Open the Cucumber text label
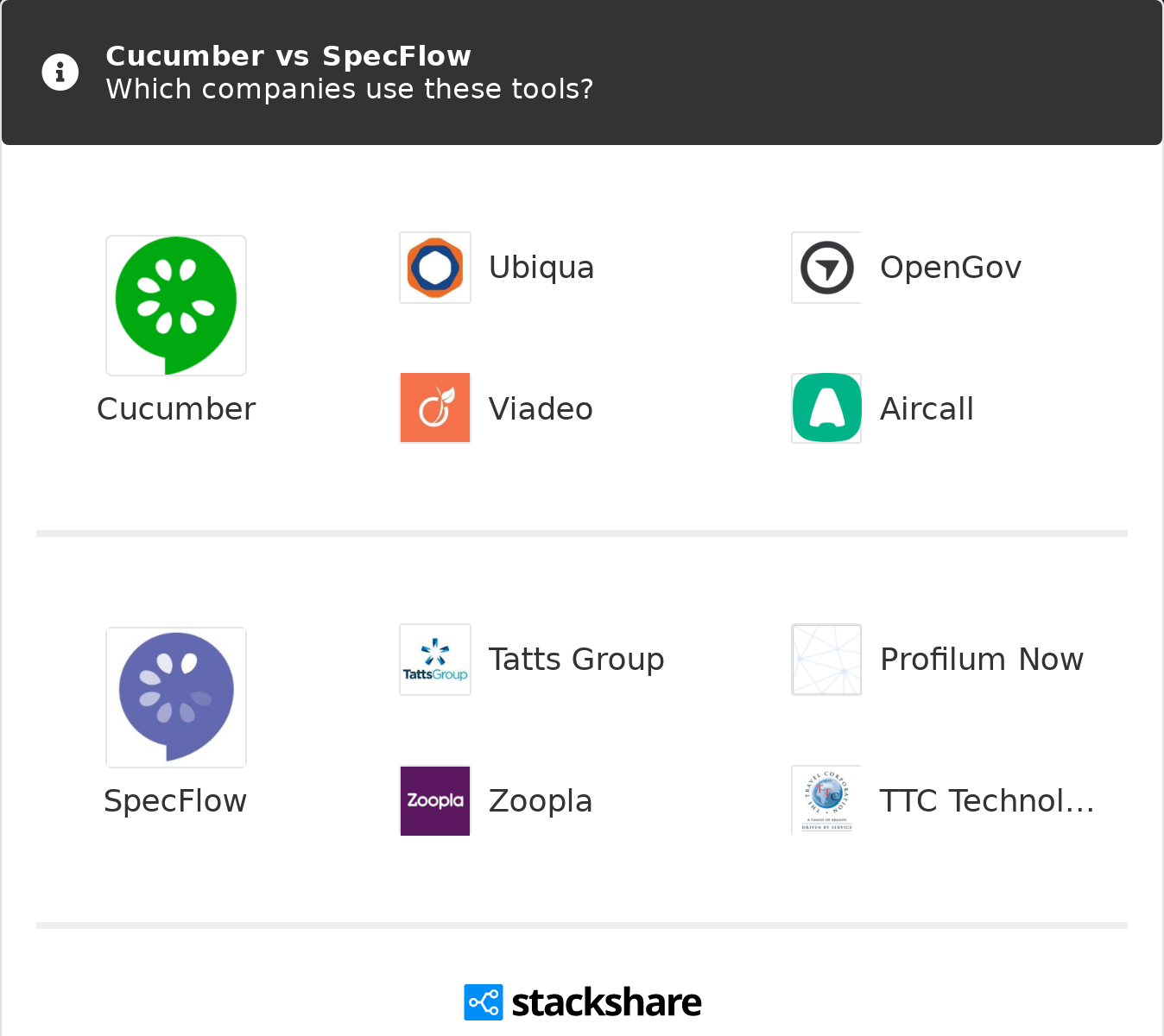 [x=176, y=409]
